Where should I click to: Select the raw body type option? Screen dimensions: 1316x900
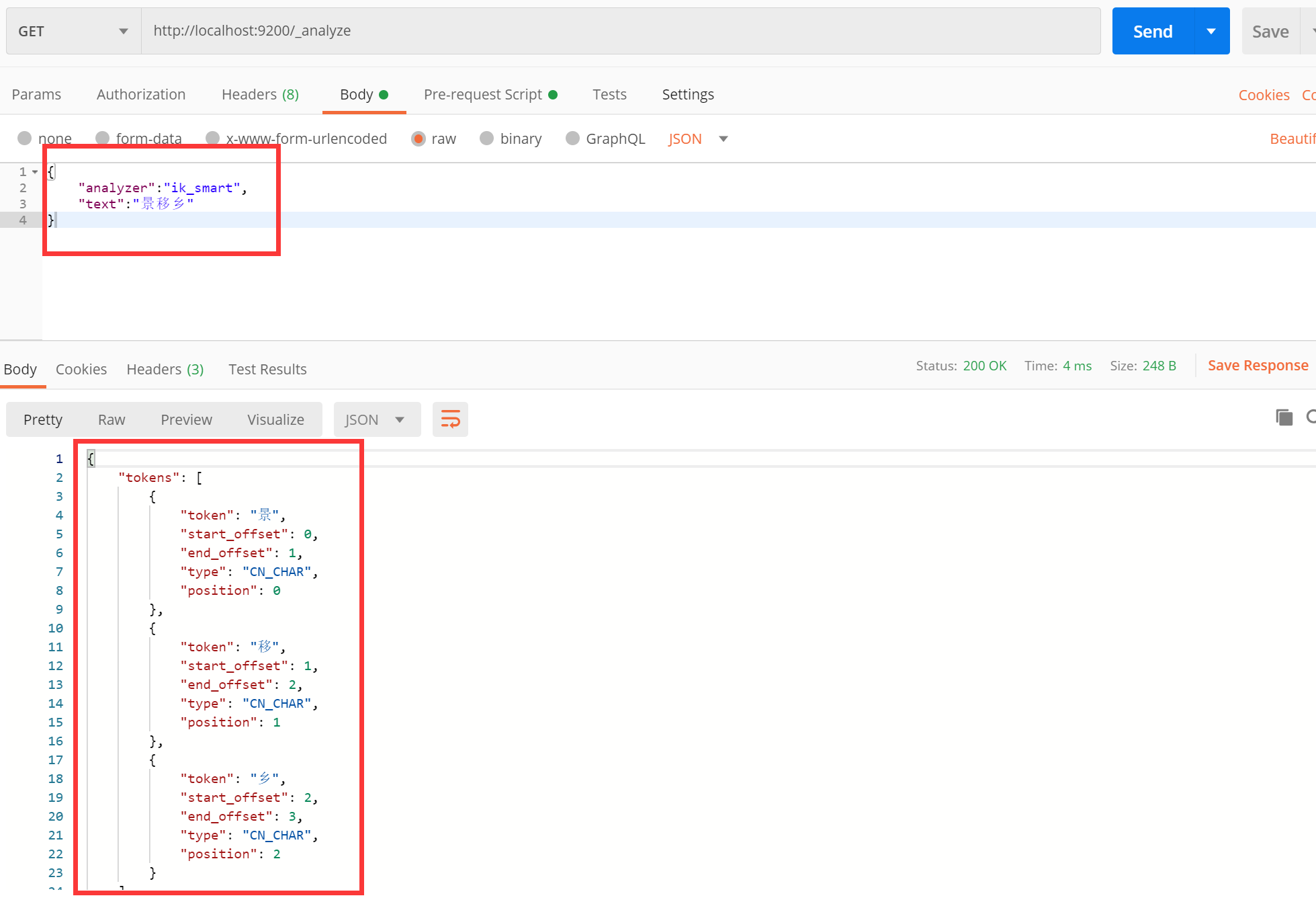(419, 138)
